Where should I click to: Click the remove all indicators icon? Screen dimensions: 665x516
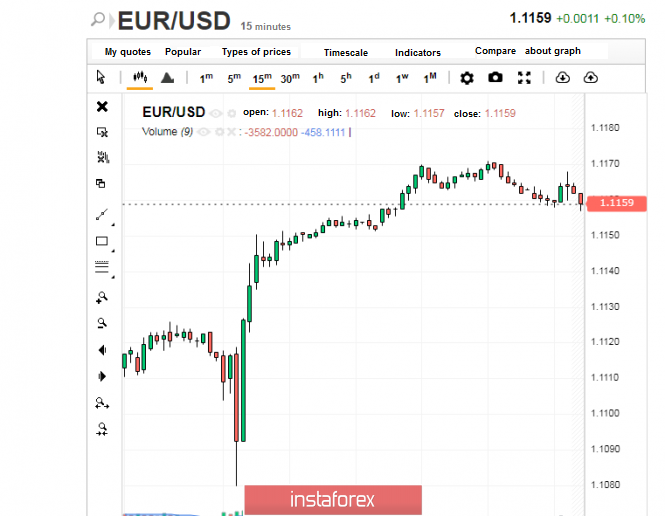coord(103,157)
